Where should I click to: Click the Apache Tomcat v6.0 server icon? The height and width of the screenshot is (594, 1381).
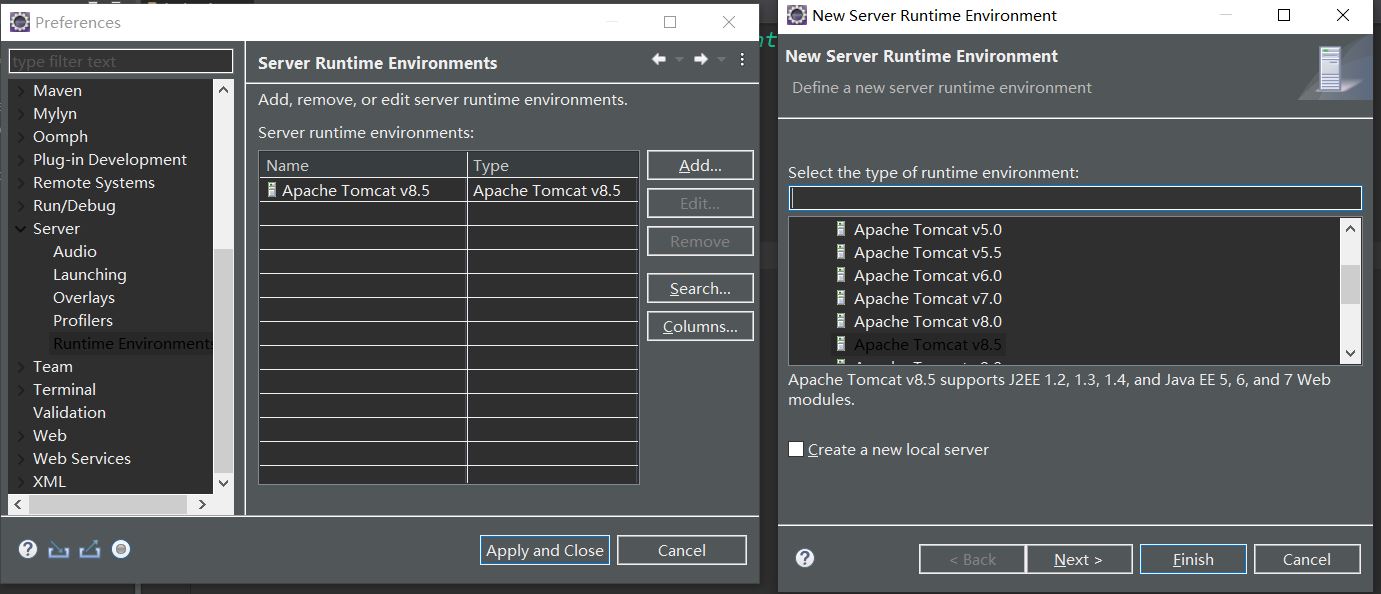(841, 275)
